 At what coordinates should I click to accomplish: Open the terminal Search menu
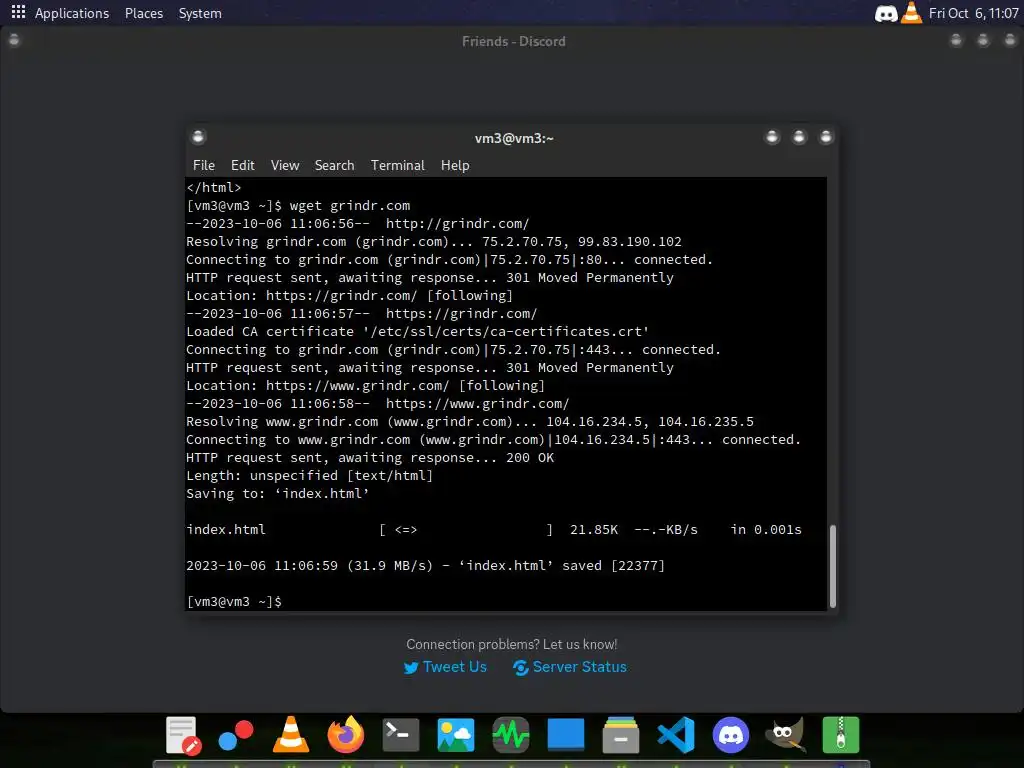point(334,165)
